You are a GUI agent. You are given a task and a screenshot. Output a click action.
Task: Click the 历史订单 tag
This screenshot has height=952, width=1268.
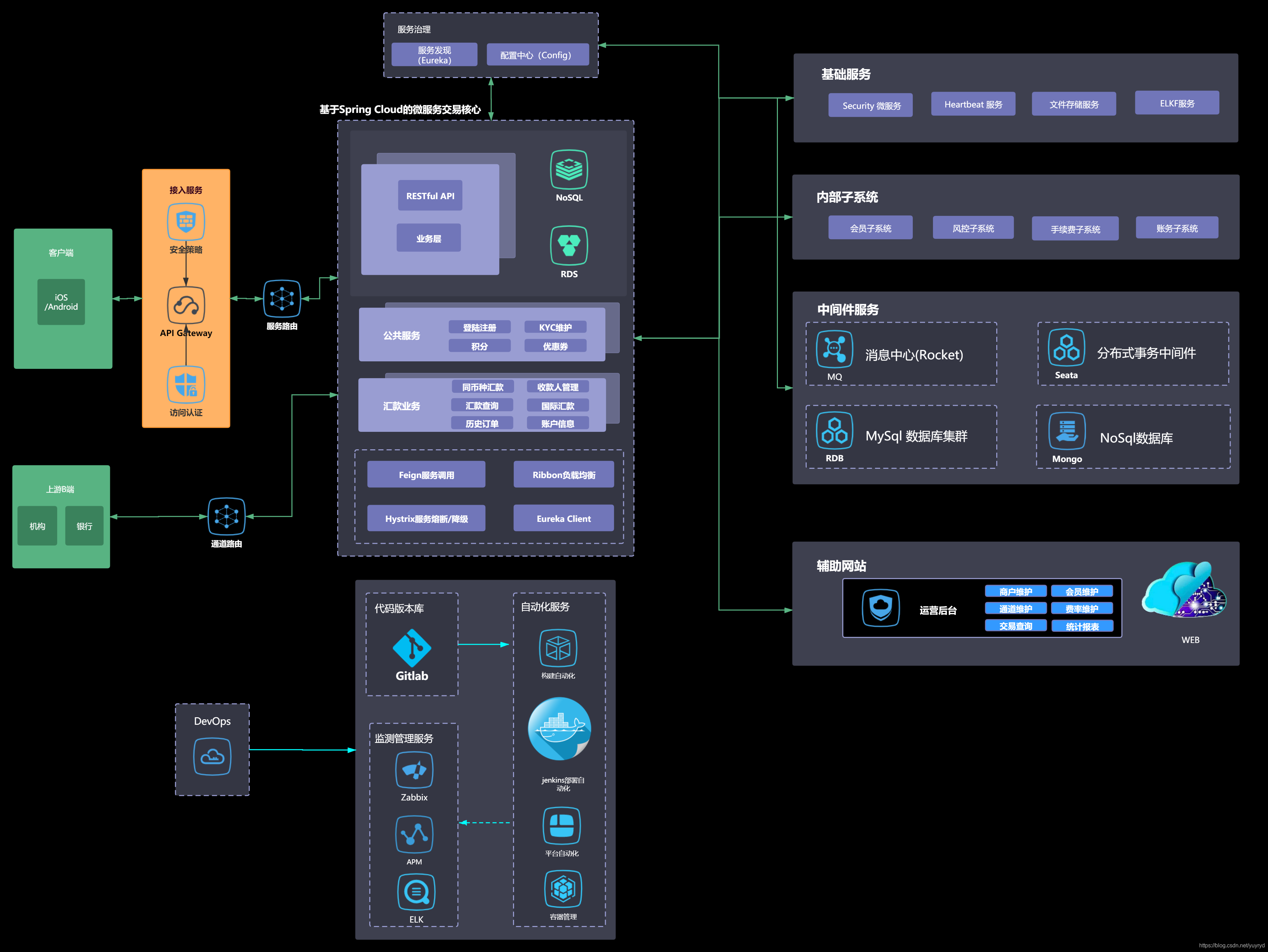[x=482, y=423]
